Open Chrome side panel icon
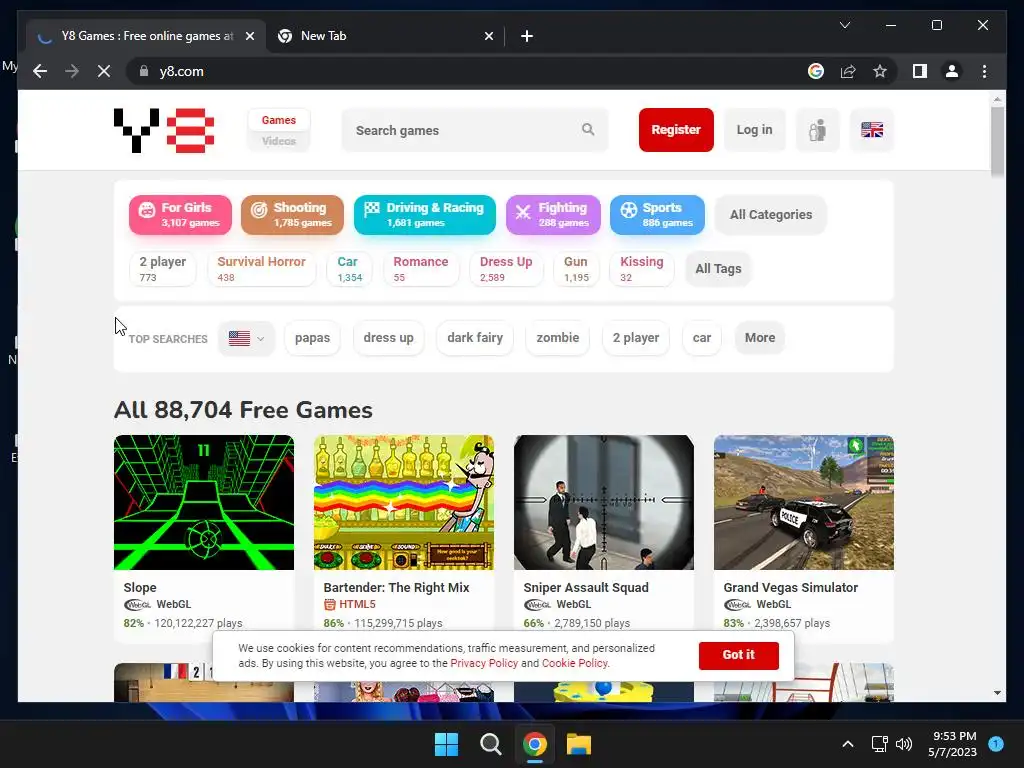The width and height of the screenshot is (1024, 768). (x=920, y=71)
